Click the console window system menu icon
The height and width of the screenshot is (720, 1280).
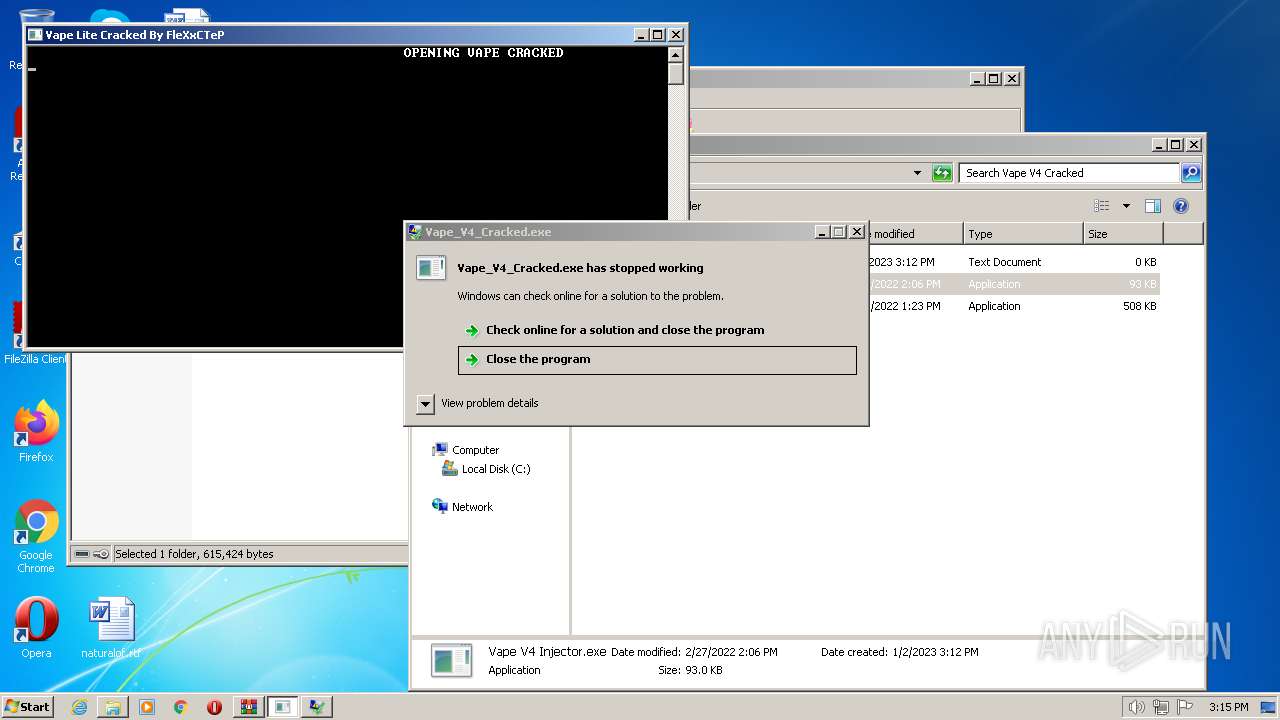tap(35, 34)
